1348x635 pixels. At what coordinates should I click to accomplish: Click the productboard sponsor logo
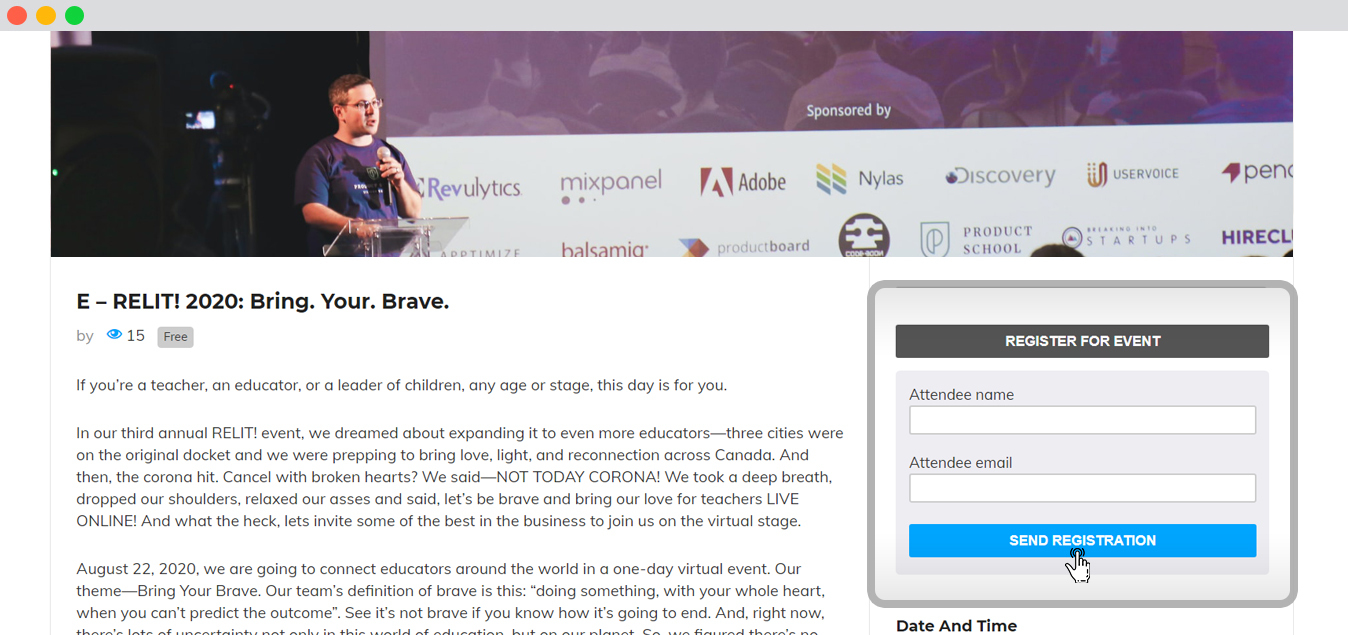click(x=744, y=247)
